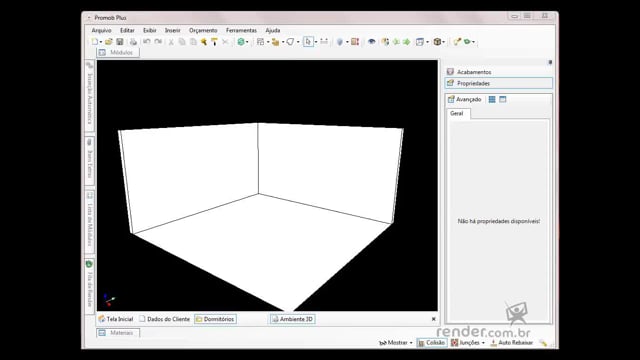Switch to the Dormitórios tab
Viewport: 640px width, 360px height.
coord(215,319)
